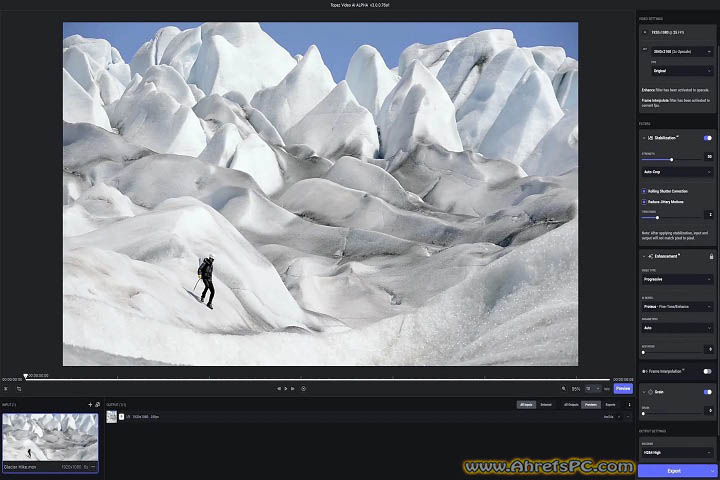Open the three-dot menu in the output panel header
Screen dimensions: 720x480
(629, 405)
